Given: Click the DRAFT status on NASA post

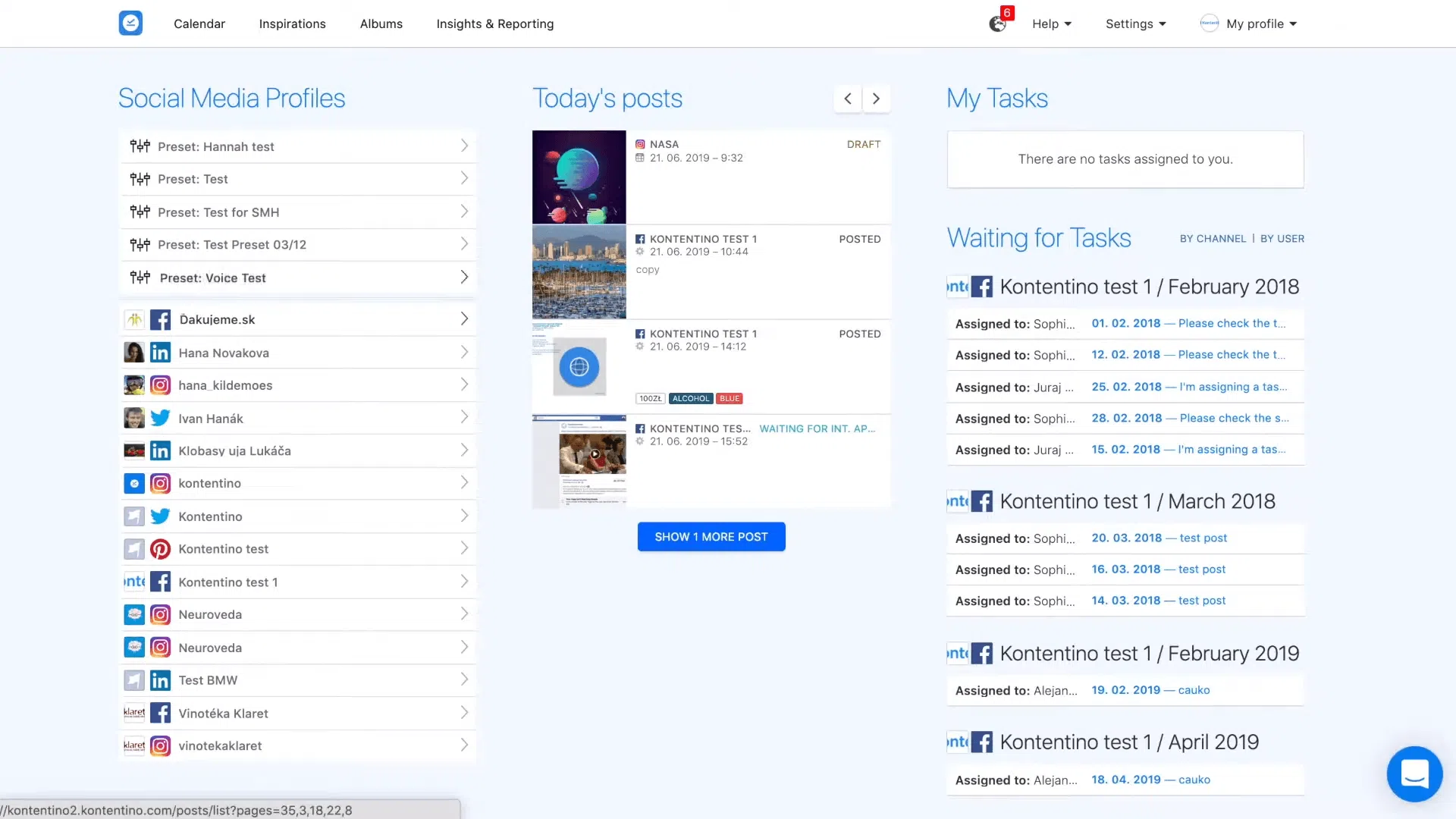Looking at the screenshot, I should click(x=864, y=144).
